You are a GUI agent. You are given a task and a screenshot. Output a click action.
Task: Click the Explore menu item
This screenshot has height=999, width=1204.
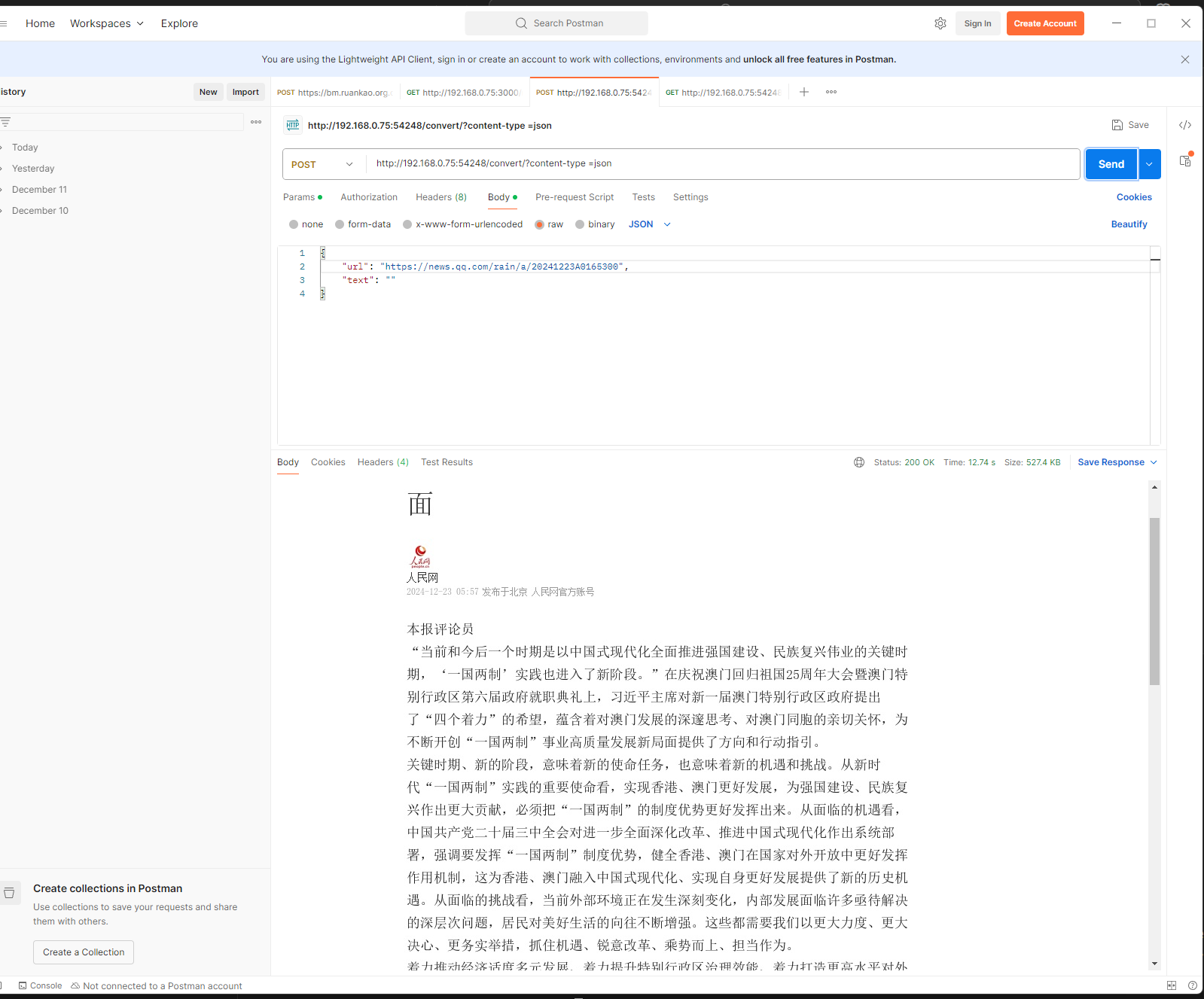pyautogui.click(x=179, y=23)
